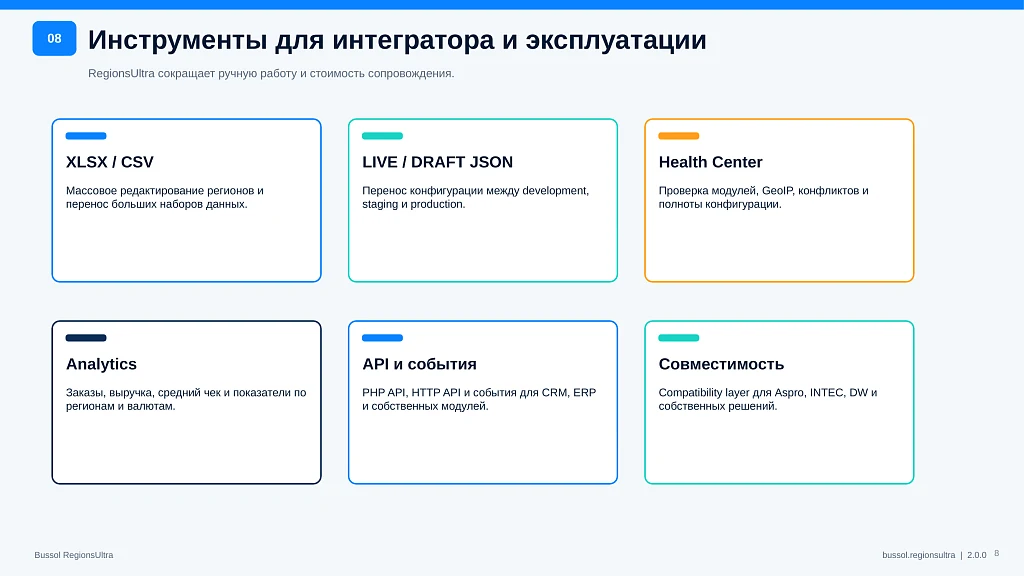Image resolution: width=1024 pixels, height=576 pixels.
Task: Select the LIVE / DRAFT JSON heading
Action: [438, 162]
